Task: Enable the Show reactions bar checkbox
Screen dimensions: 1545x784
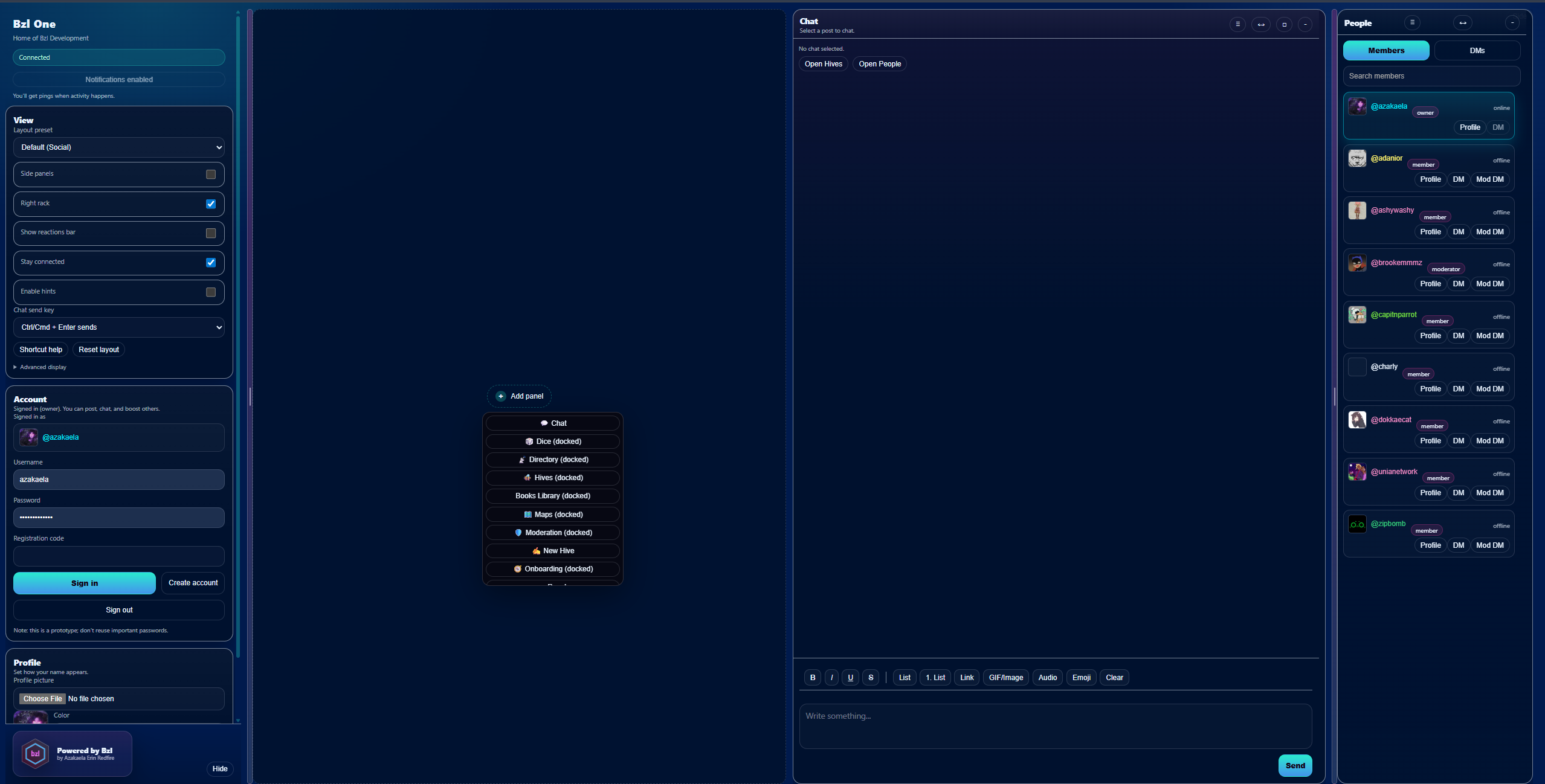Action: coord(211,233)
